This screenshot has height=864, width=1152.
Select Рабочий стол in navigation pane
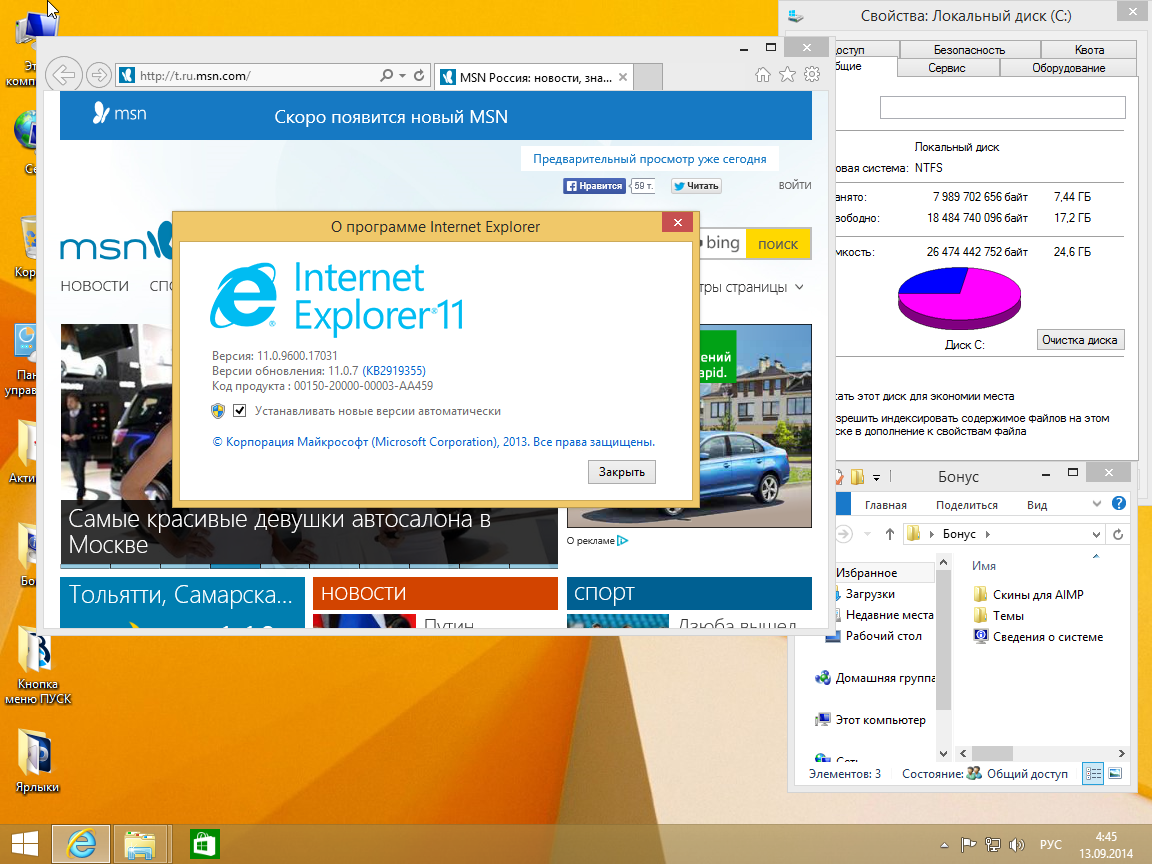(883, 636)
